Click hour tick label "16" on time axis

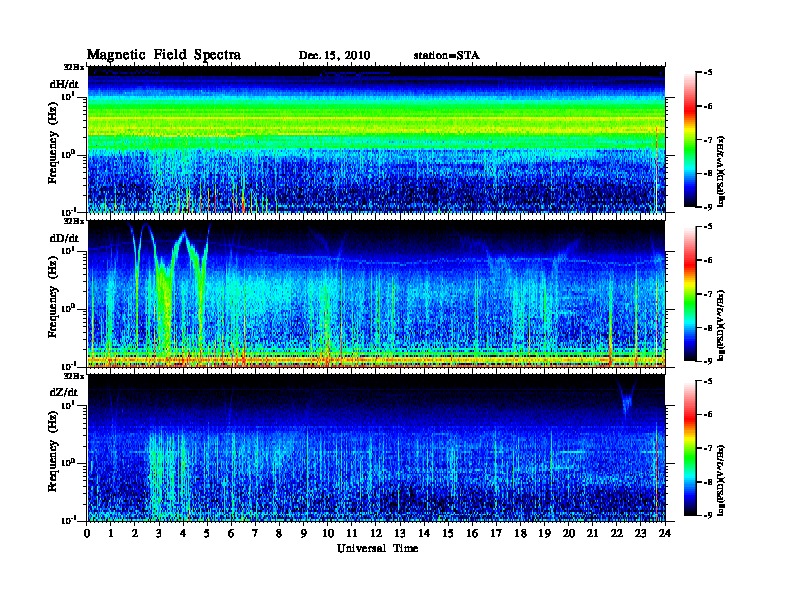coord(472,533)
